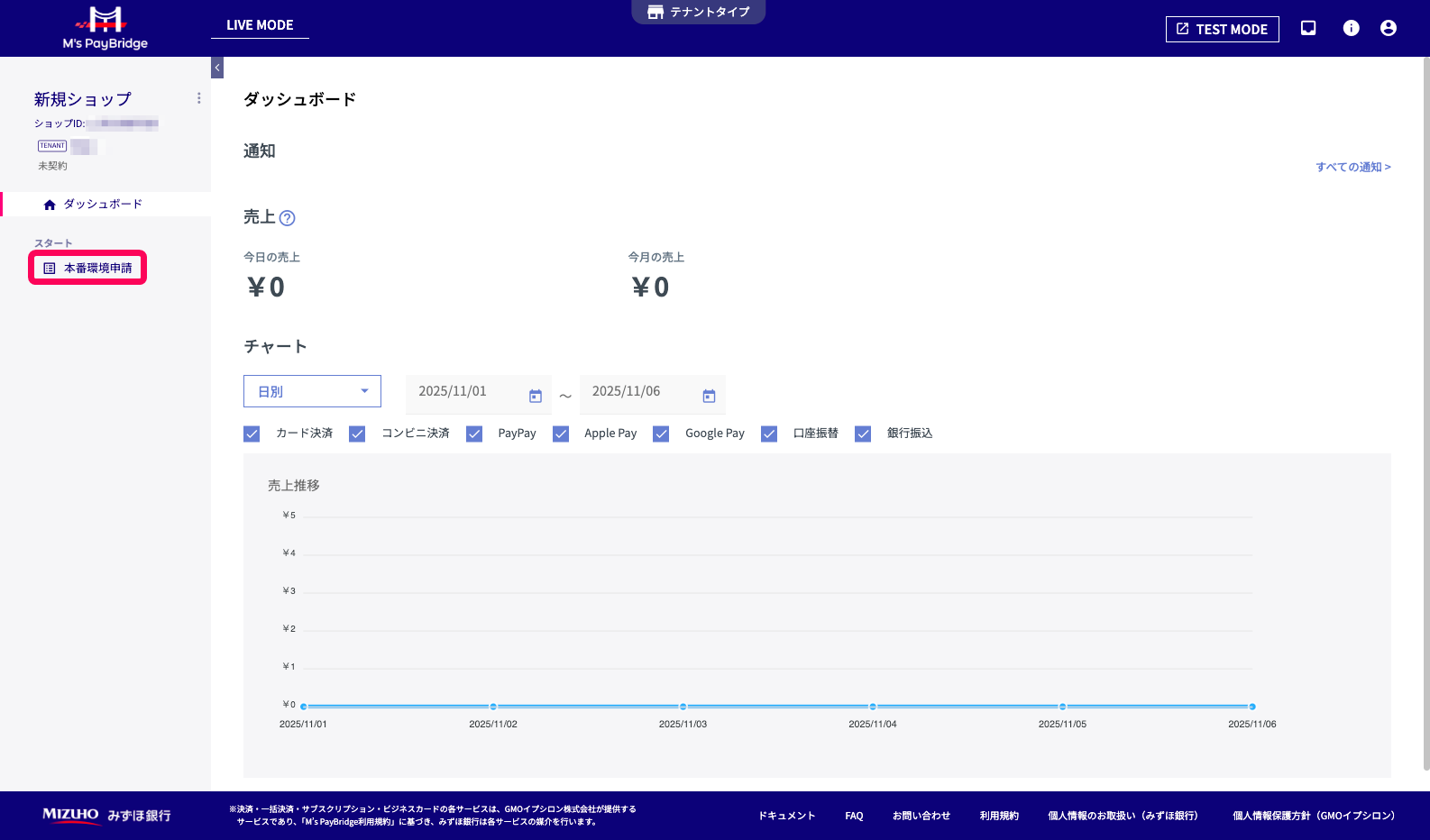This screenshot has height=840, width=1430.
Task: Open the user account profile icon
Action: tap(1389, 28)
